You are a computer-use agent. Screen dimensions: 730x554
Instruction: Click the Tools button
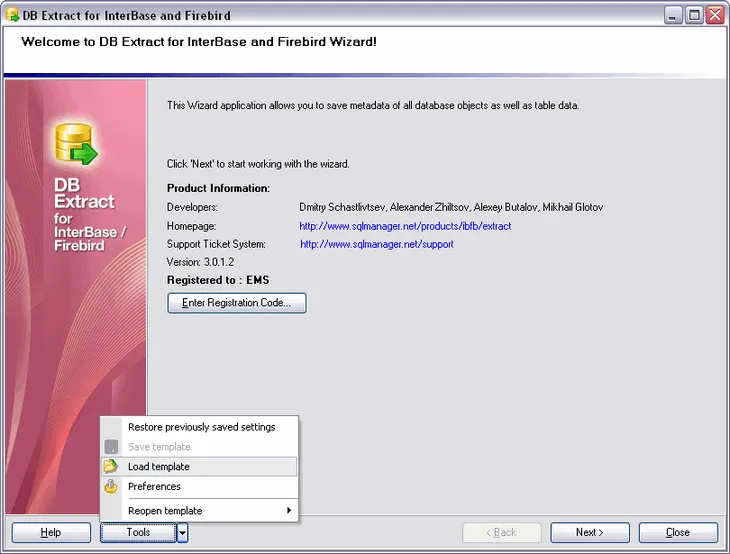click(138, 532)
